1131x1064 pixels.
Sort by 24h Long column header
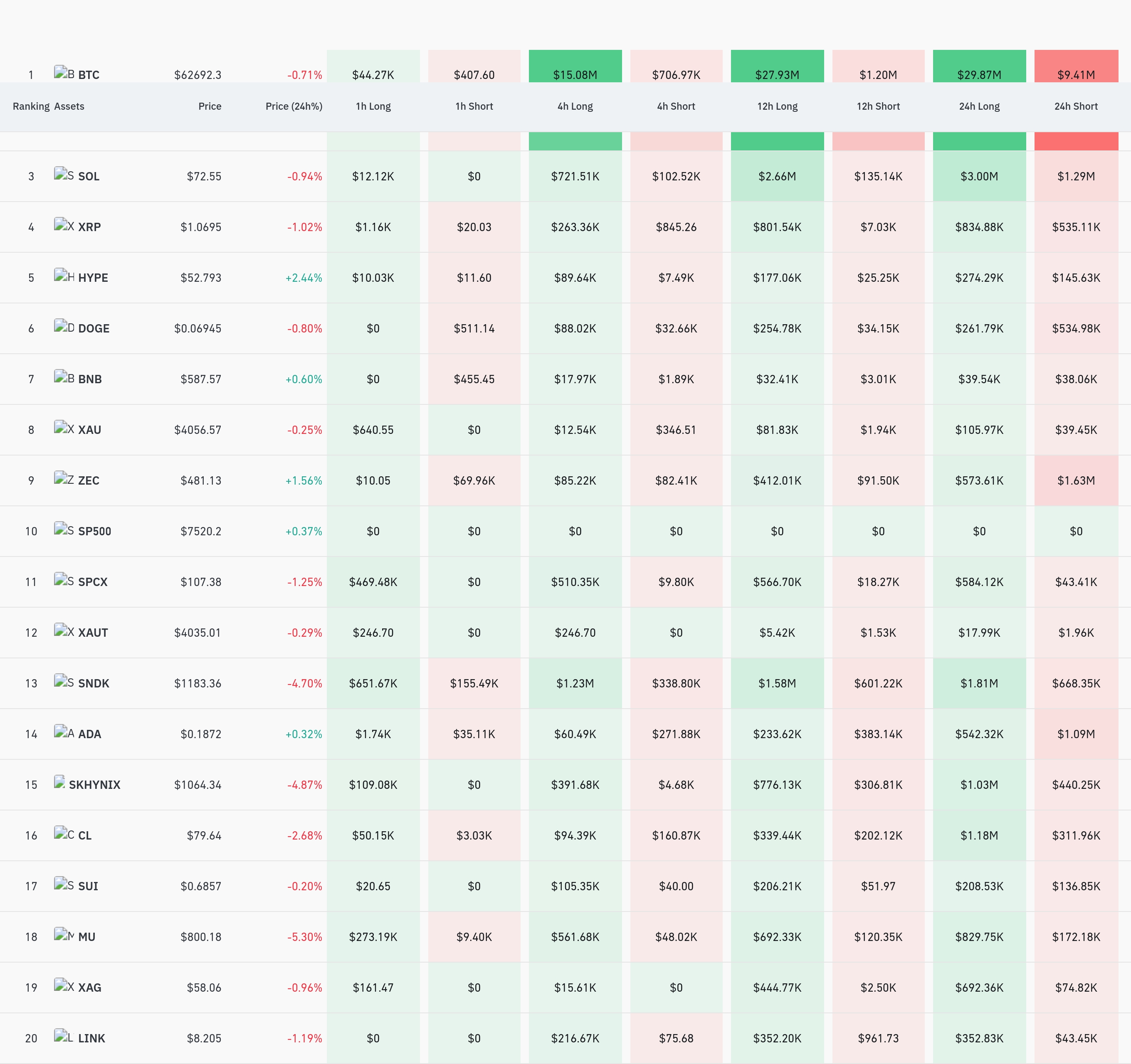click(979, 106)
